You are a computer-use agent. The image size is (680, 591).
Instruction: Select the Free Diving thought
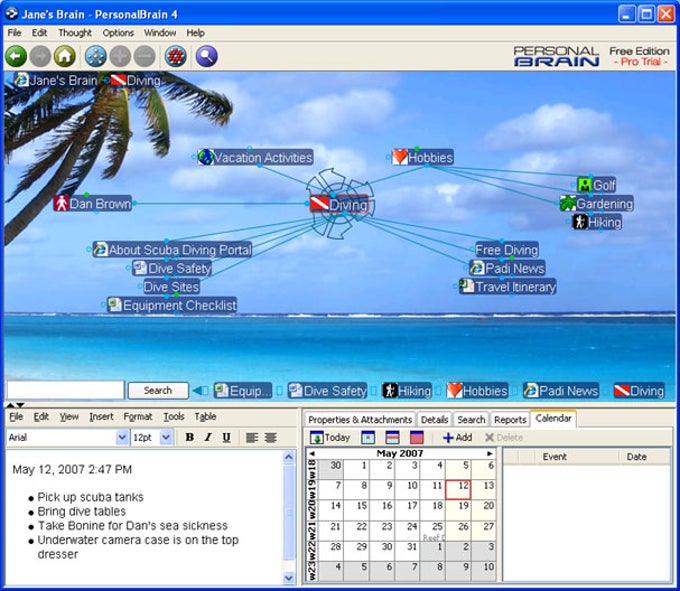[507, 250]
